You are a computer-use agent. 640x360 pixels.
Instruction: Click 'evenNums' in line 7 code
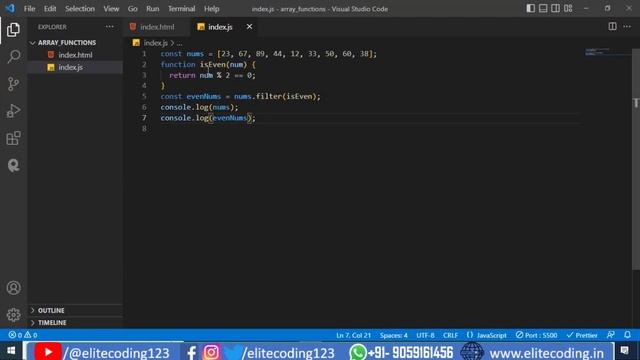(x=229, y=118)
